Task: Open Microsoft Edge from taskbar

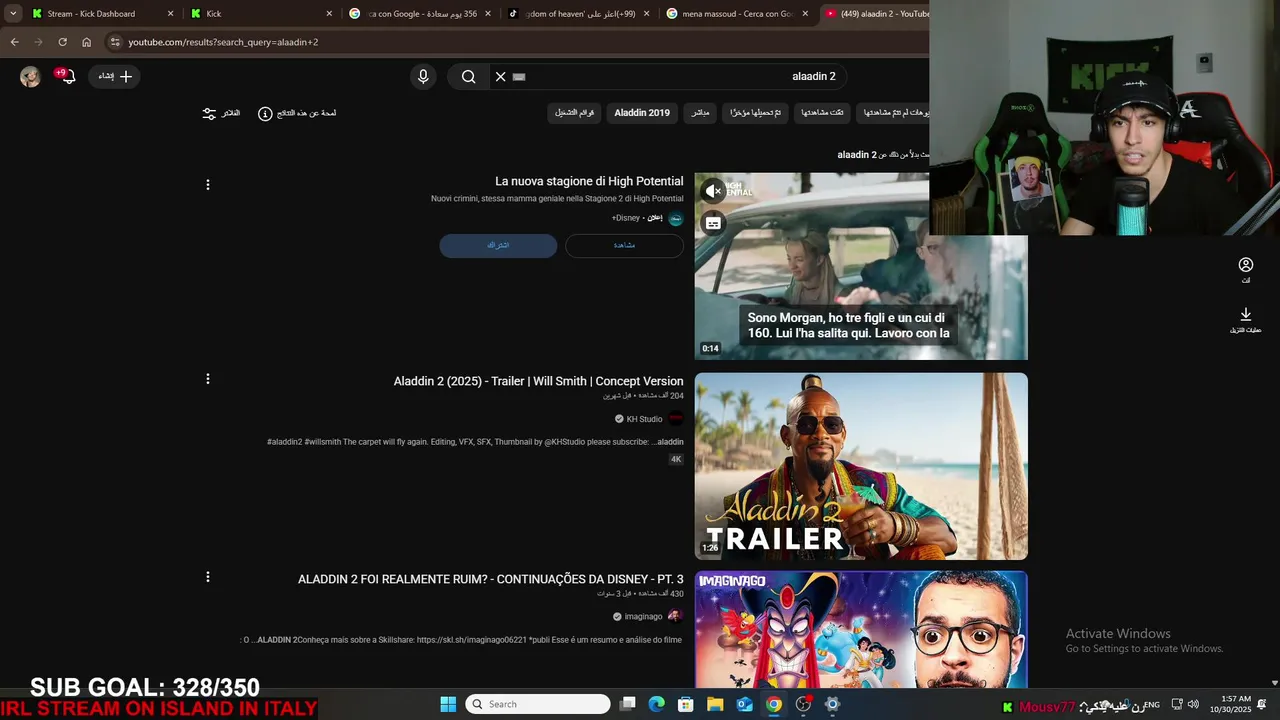Action: coord(656,704)
